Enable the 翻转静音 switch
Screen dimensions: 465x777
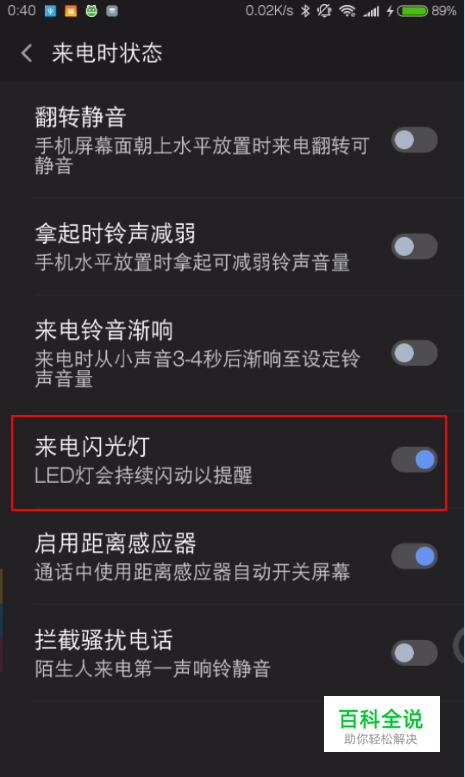coord(414,140)
